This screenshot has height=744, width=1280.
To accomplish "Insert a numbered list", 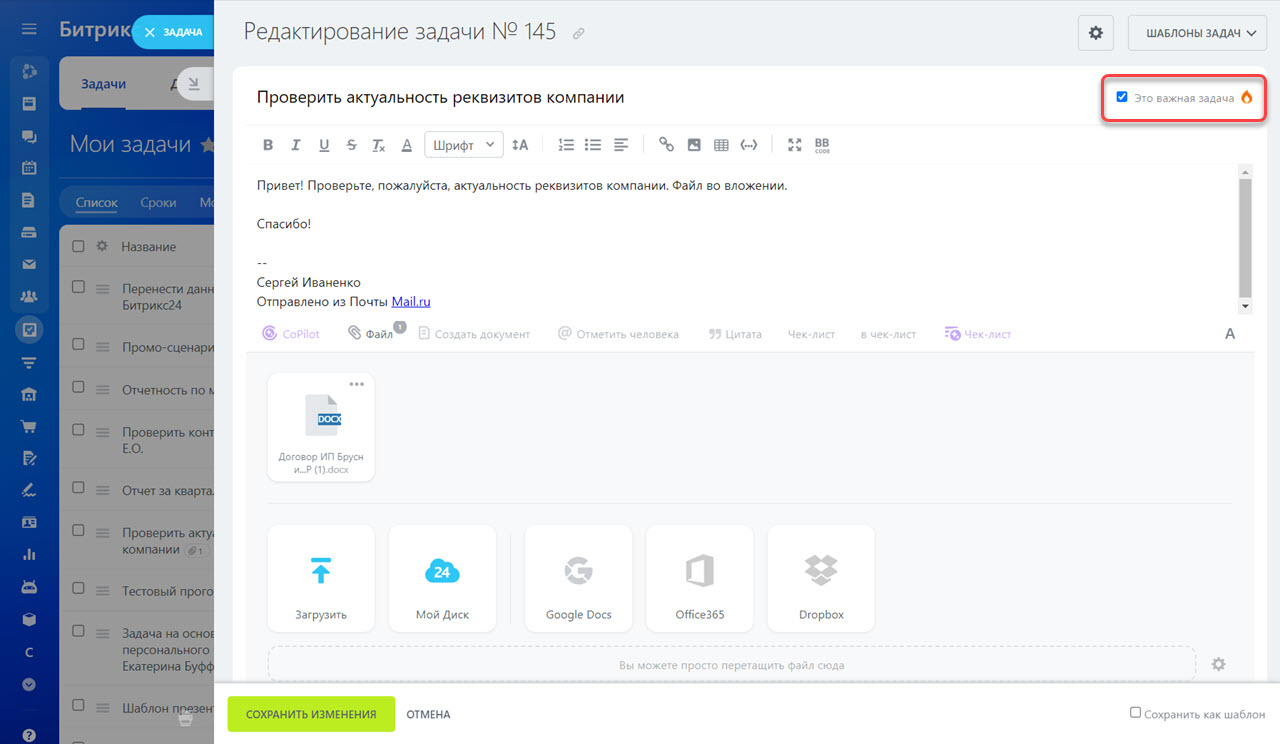I will (566, 145).
